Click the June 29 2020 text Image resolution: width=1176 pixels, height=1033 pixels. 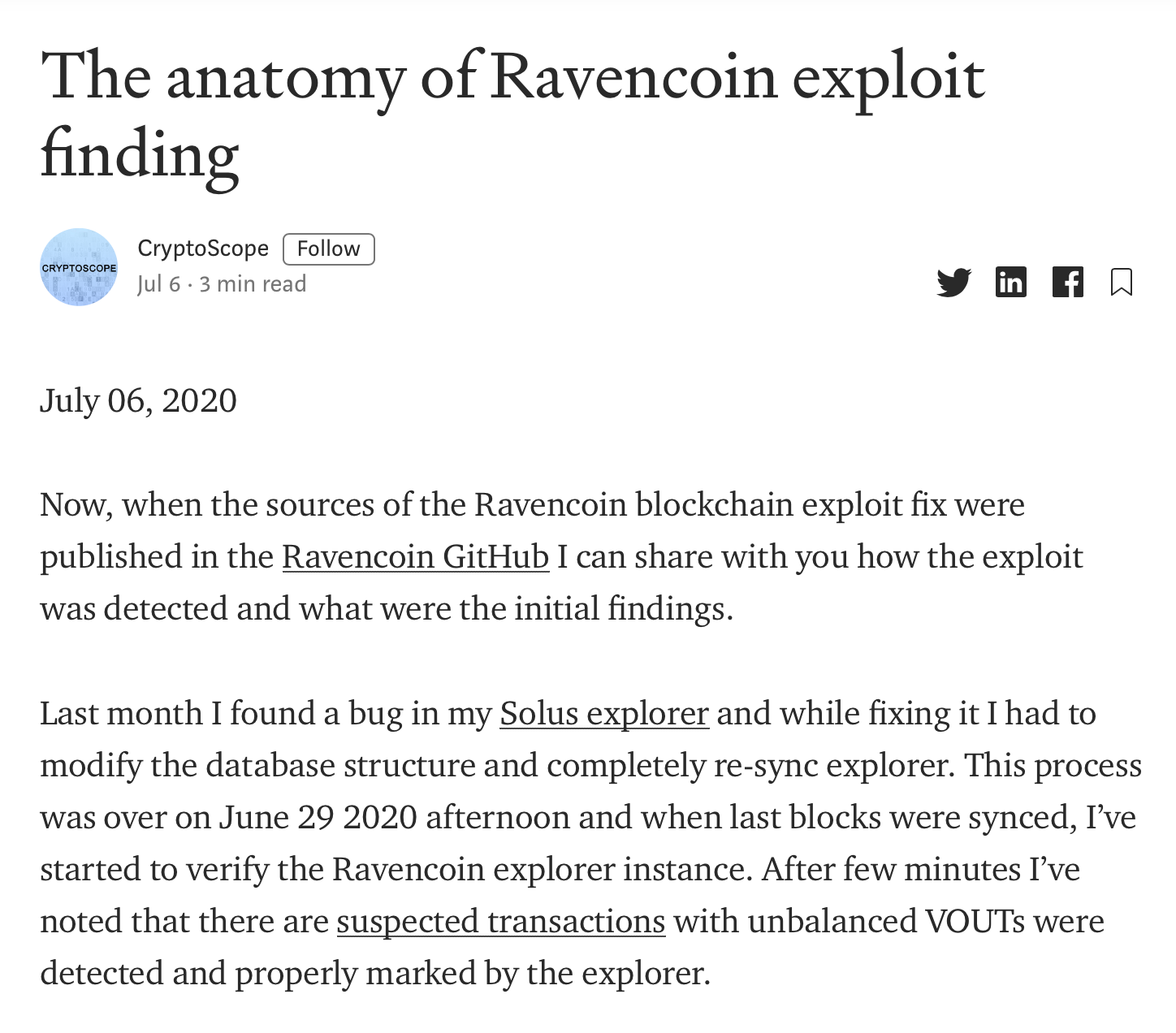(318, 817)
